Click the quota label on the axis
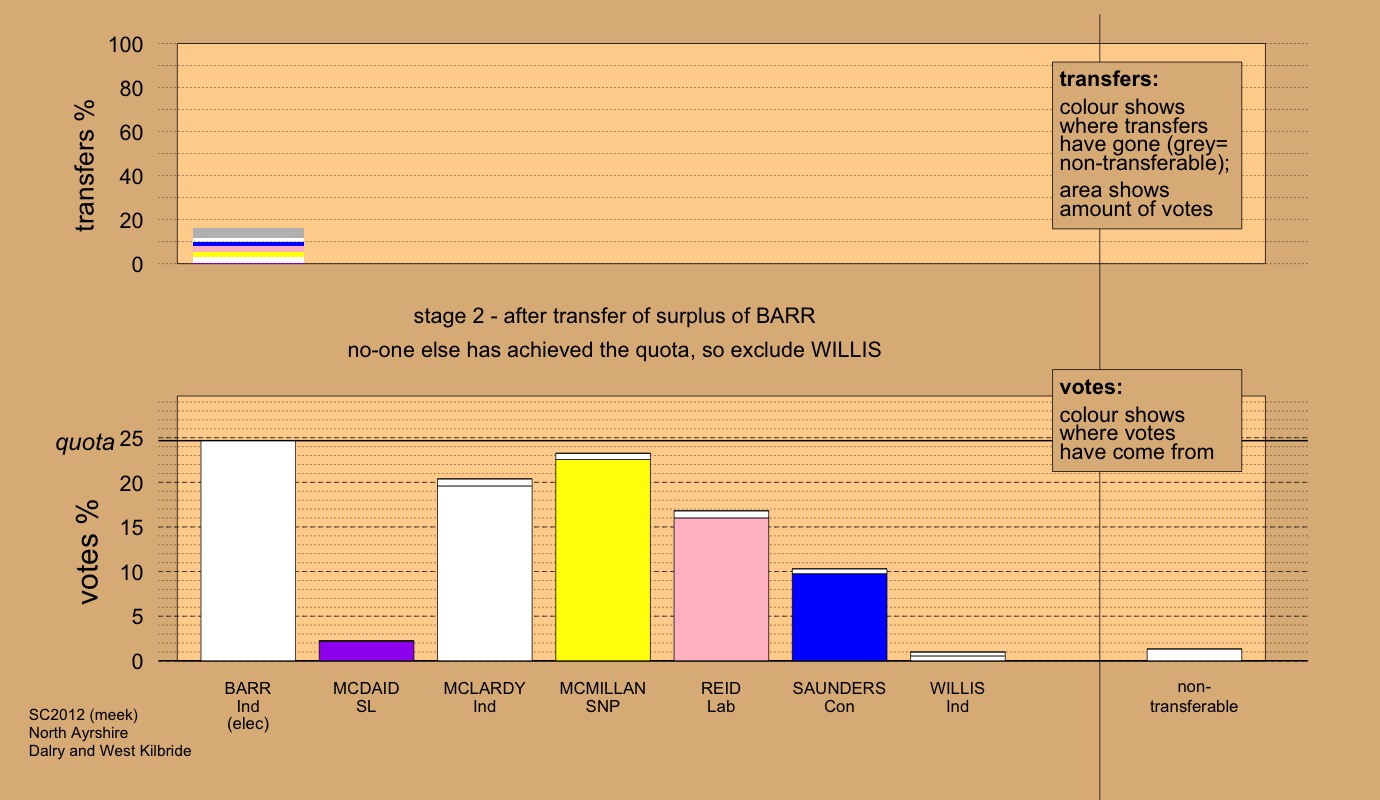Screen dimensions: 1380x800 point(84,441)
